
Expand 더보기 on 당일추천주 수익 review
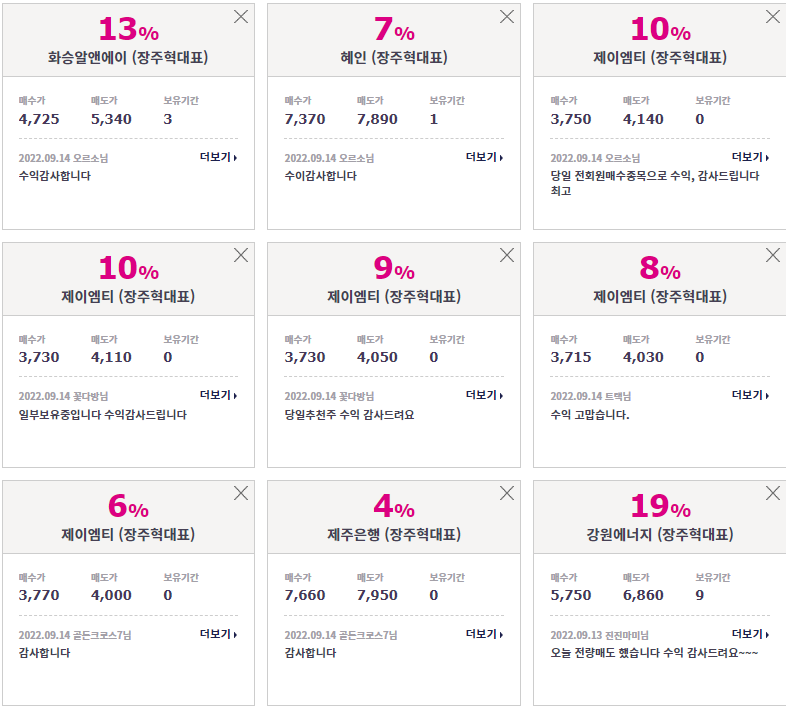pyautogui.click(x=484, y=395)
